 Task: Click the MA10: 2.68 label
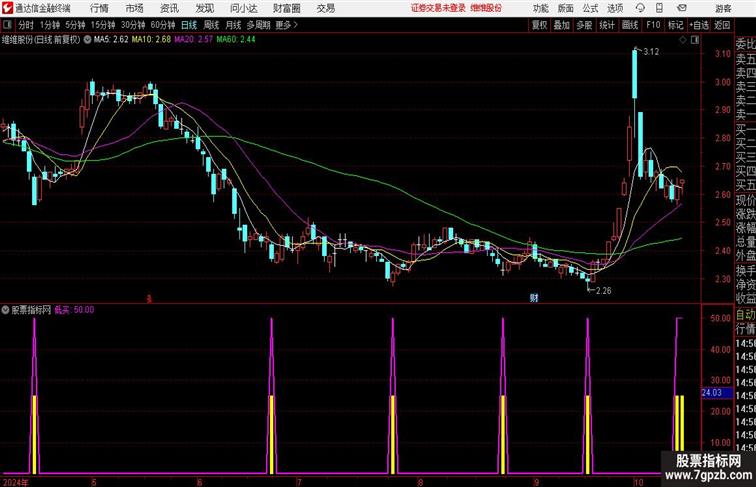coord(151,40)
